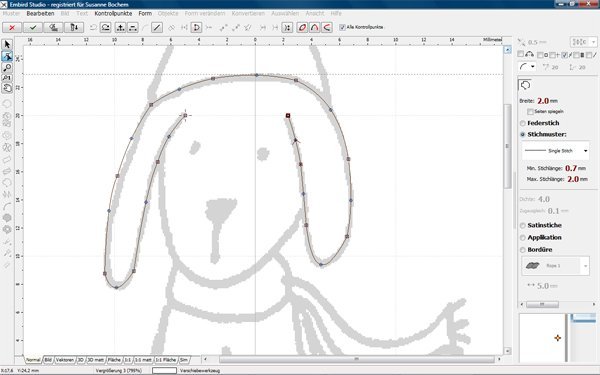The height and width of the screenshot is (375, 600).
Task: Switch to the Vektoren view tab
Action: click(x=65, y=360)
